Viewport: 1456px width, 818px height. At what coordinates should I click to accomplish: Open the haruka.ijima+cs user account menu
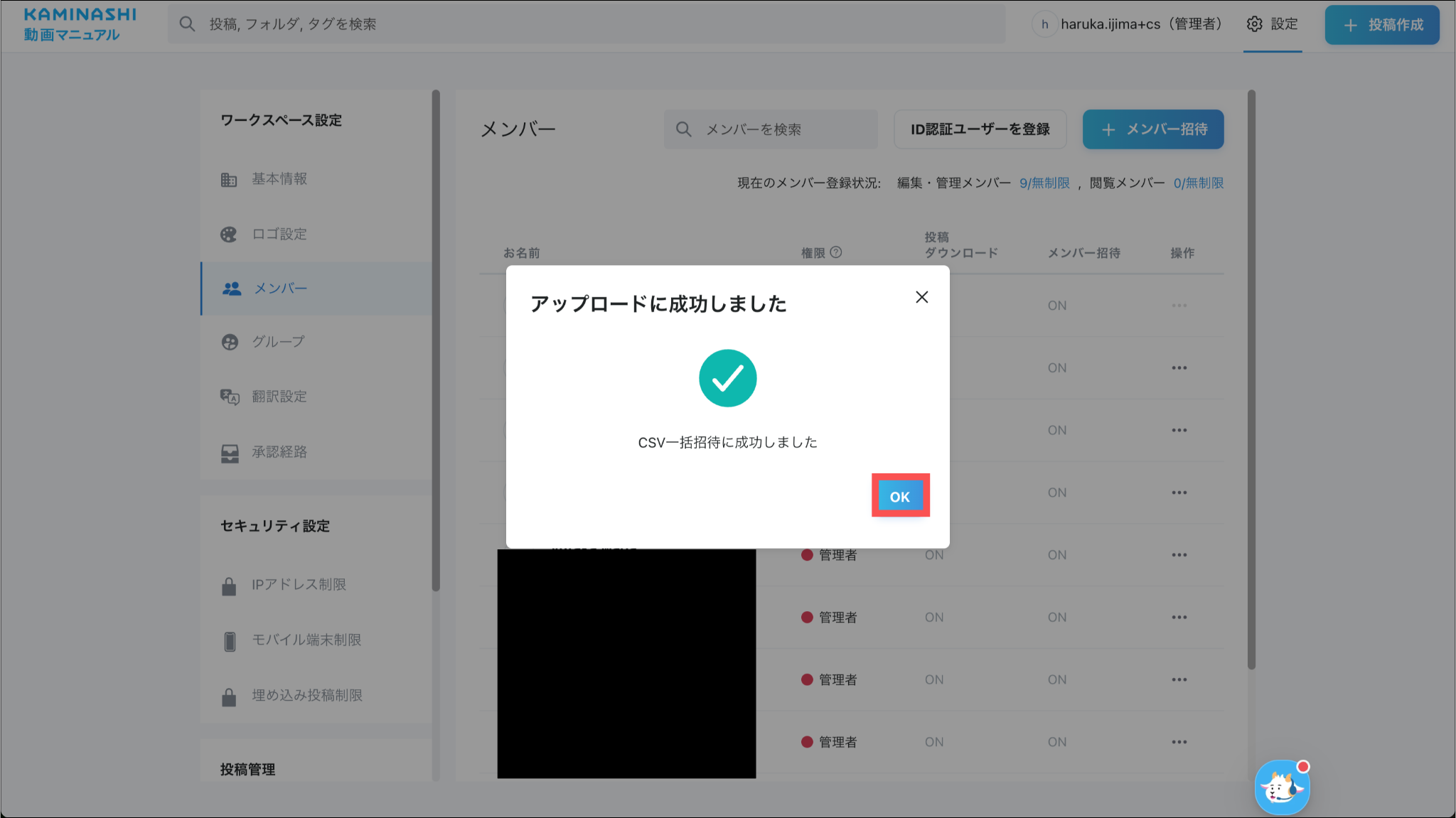[1129, 24]
